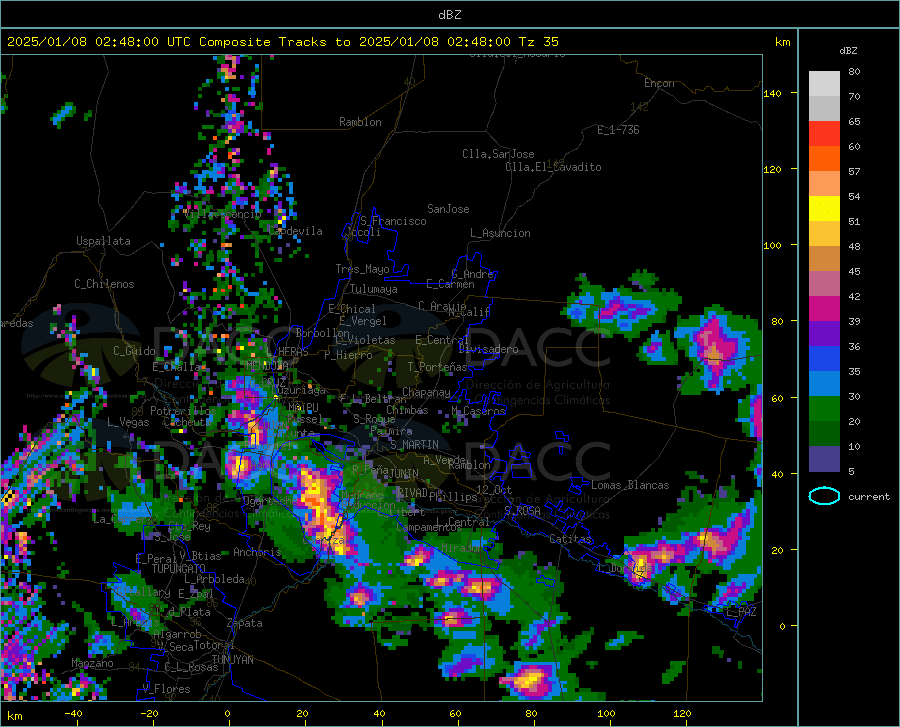
Task: Click the orange 57–60 dBZ legend swatch
Action: (x=824, y=159)
